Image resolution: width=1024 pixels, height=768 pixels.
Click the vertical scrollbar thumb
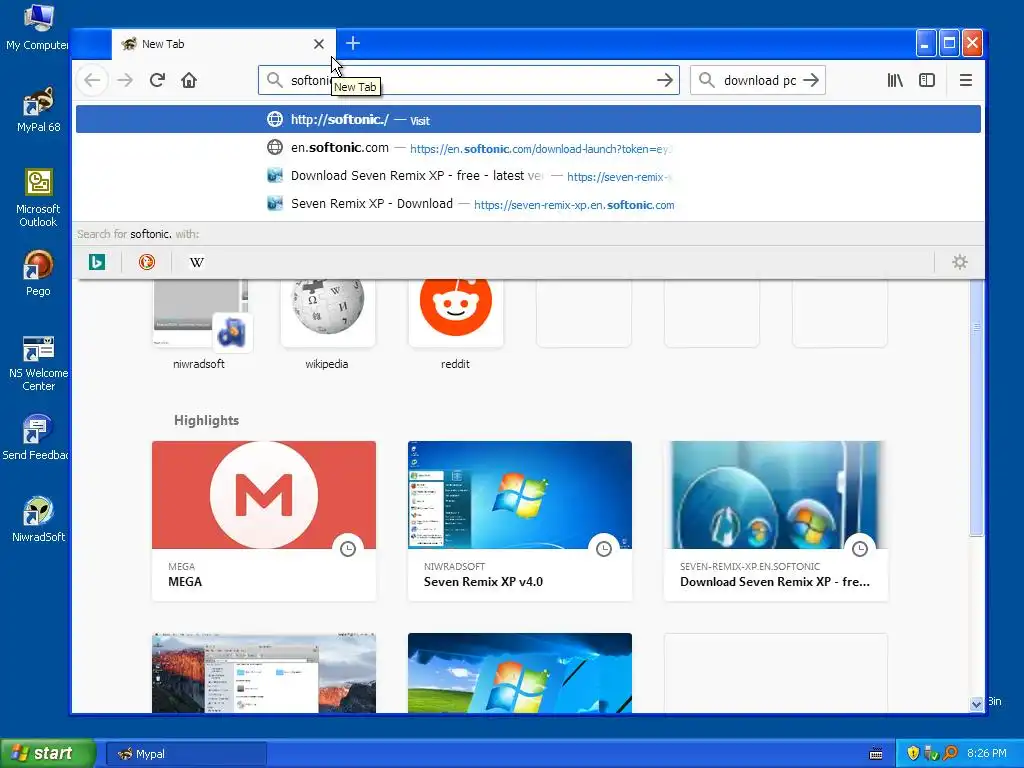coord(976,408)
